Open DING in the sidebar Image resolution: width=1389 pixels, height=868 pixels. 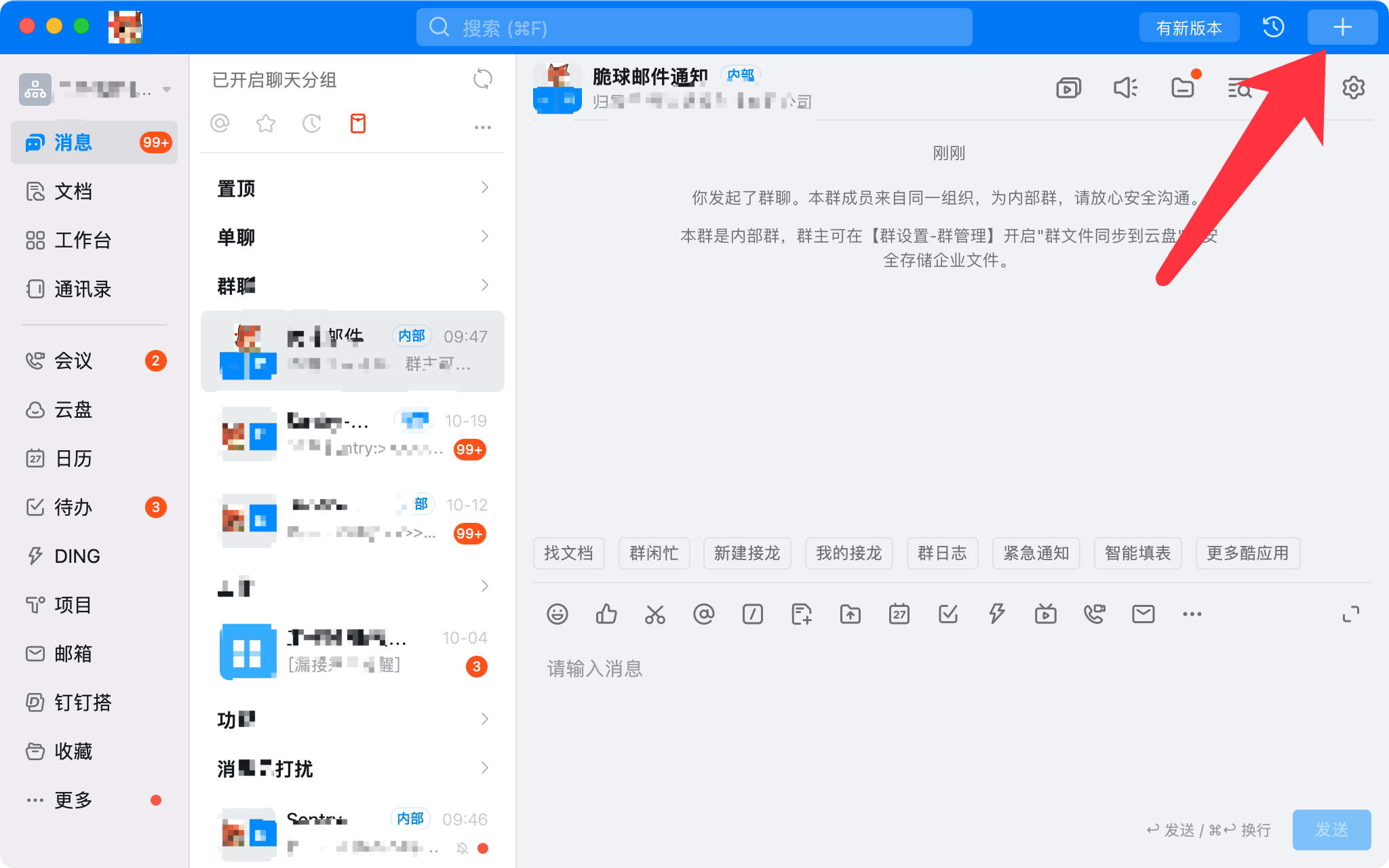[94, 556]
